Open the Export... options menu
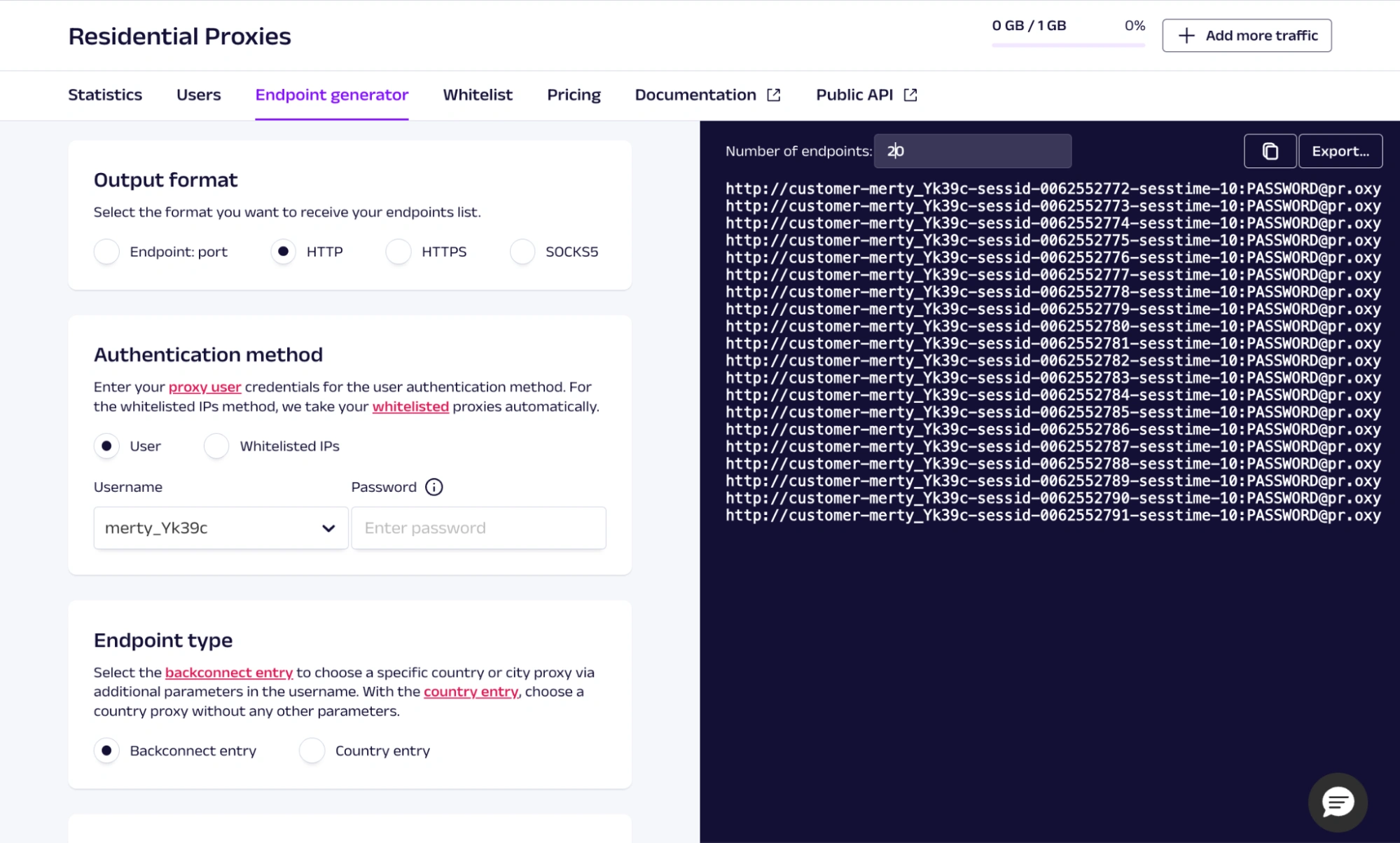1400x843 pixels. [1340, 151]
